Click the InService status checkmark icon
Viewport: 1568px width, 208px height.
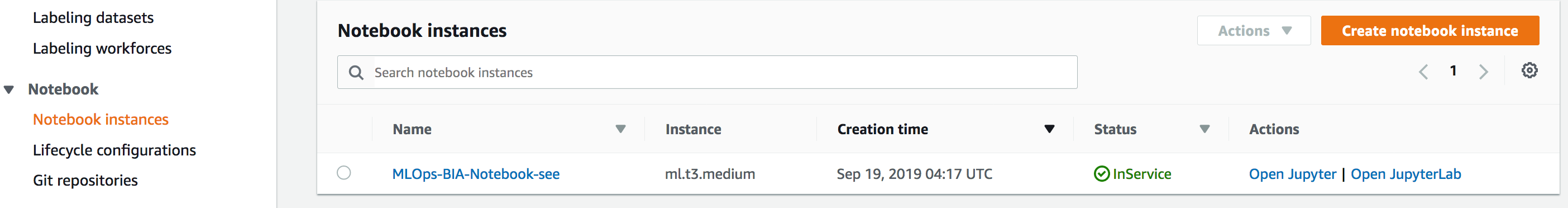coord(1101,174)
